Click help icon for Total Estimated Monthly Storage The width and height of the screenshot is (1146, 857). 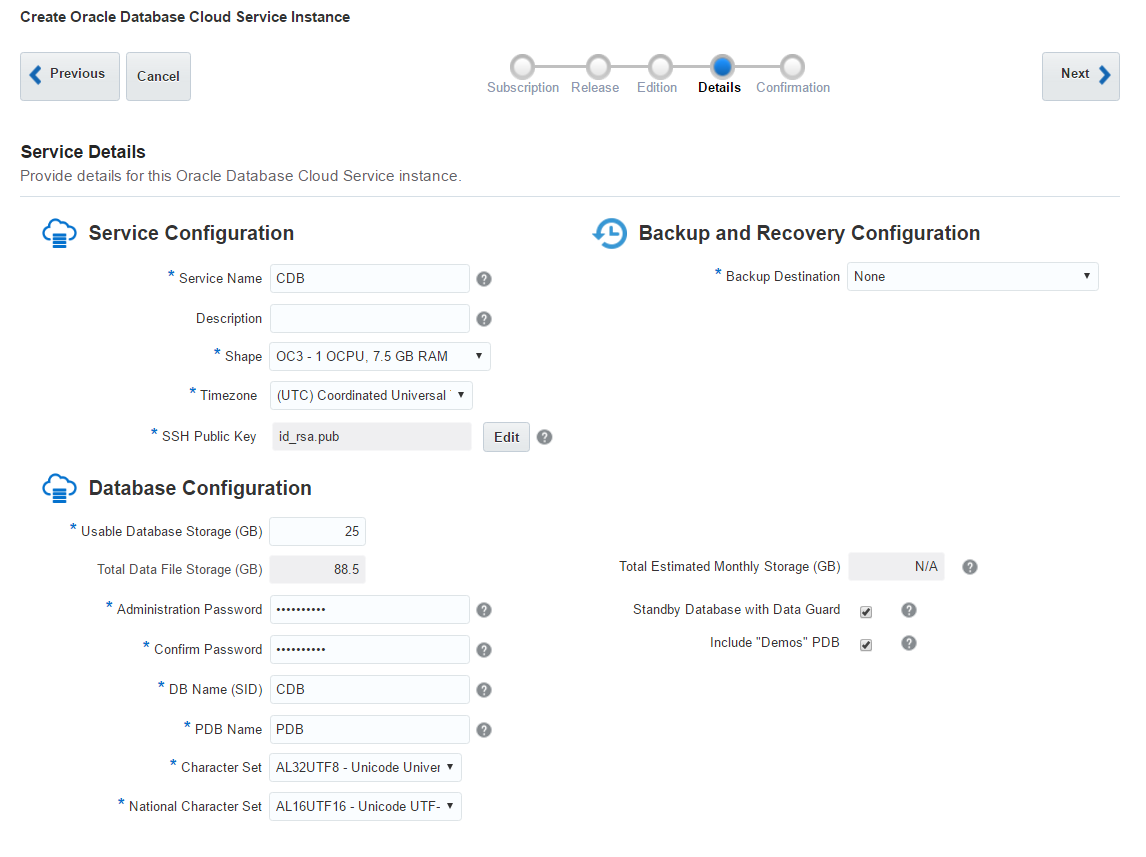click(x=970, y=567)
